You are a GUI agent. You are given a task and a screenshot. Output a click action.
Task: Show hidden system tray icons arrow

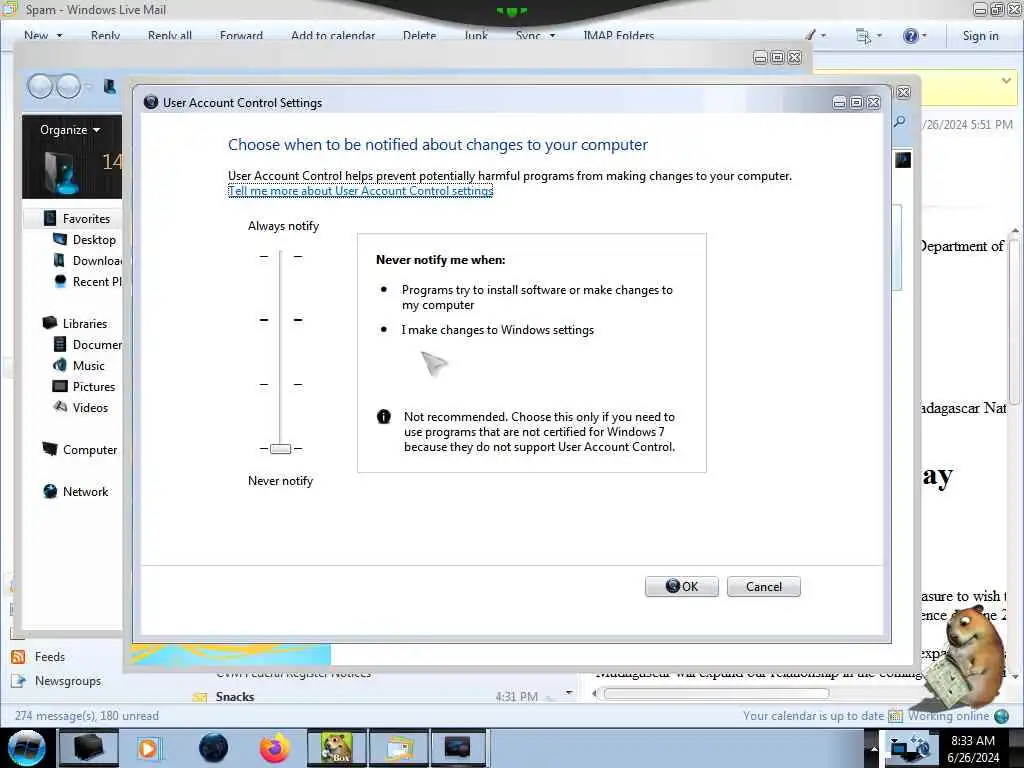[874, 748]
